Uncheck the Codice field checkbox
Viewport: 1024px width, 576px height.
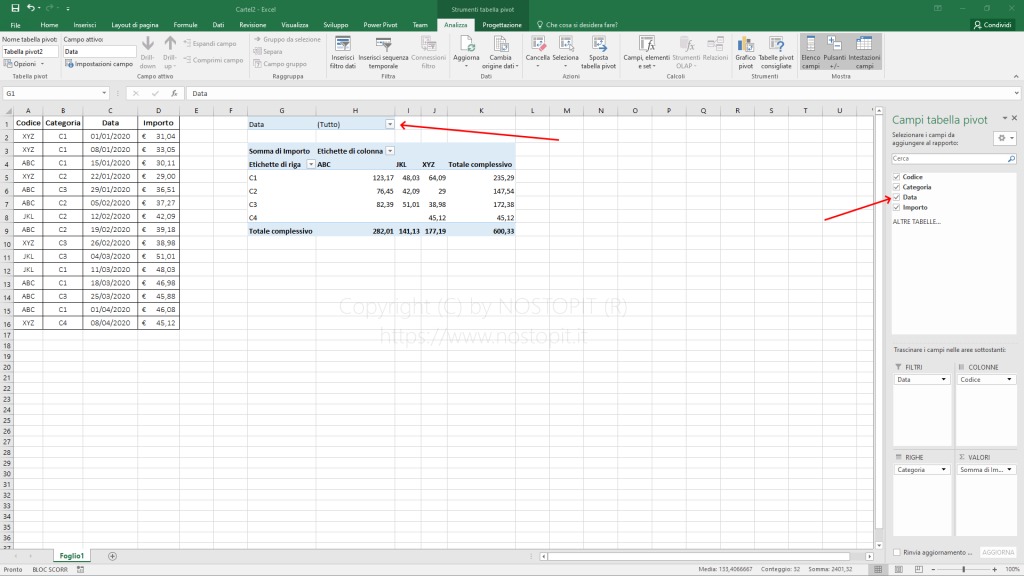897,177
